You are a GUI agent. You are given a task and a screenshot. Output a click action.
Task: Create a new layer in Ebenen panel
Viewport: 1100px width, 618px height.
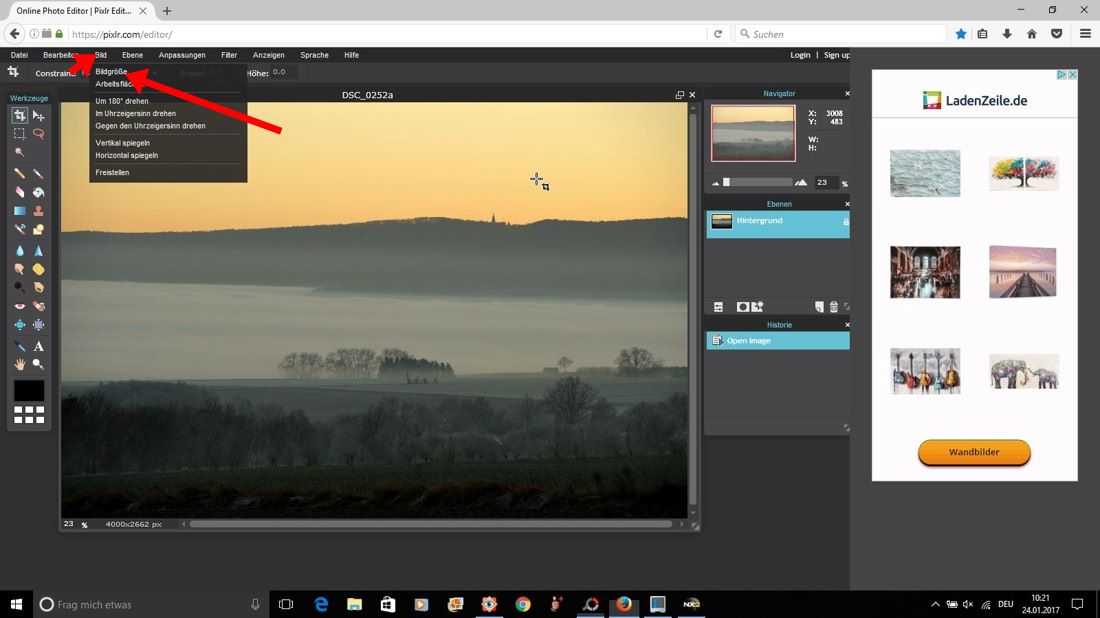[x=819, y=307]
